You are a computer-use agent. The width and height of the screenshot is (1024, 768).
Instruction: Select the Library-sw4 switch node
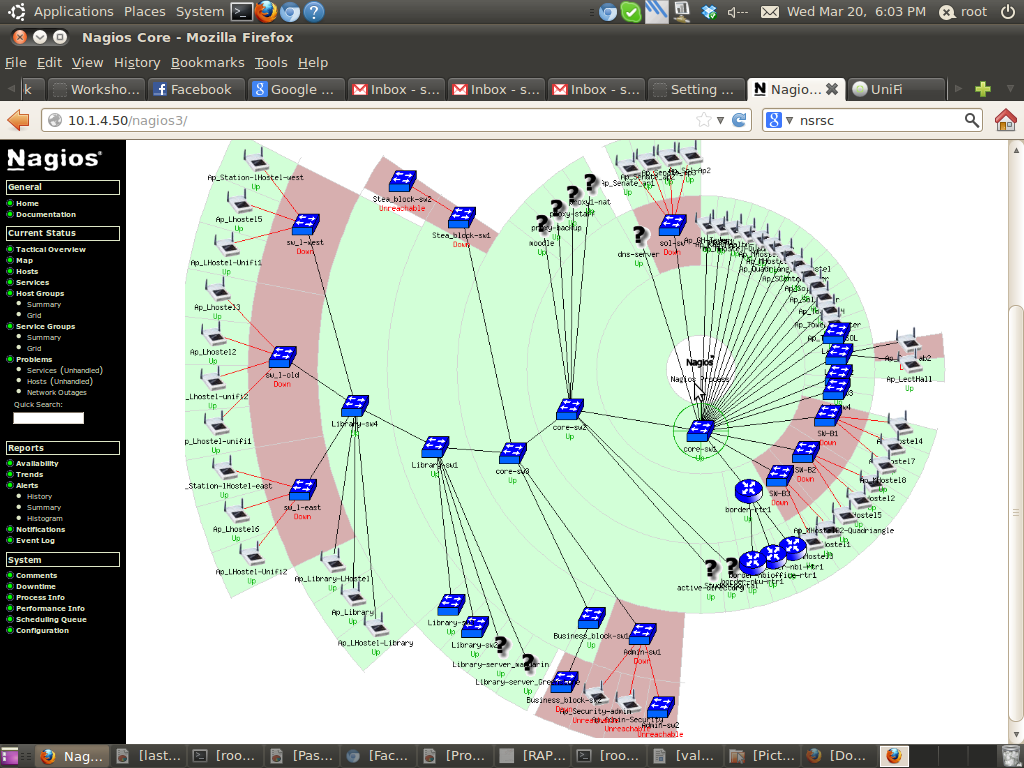(354, 406)
